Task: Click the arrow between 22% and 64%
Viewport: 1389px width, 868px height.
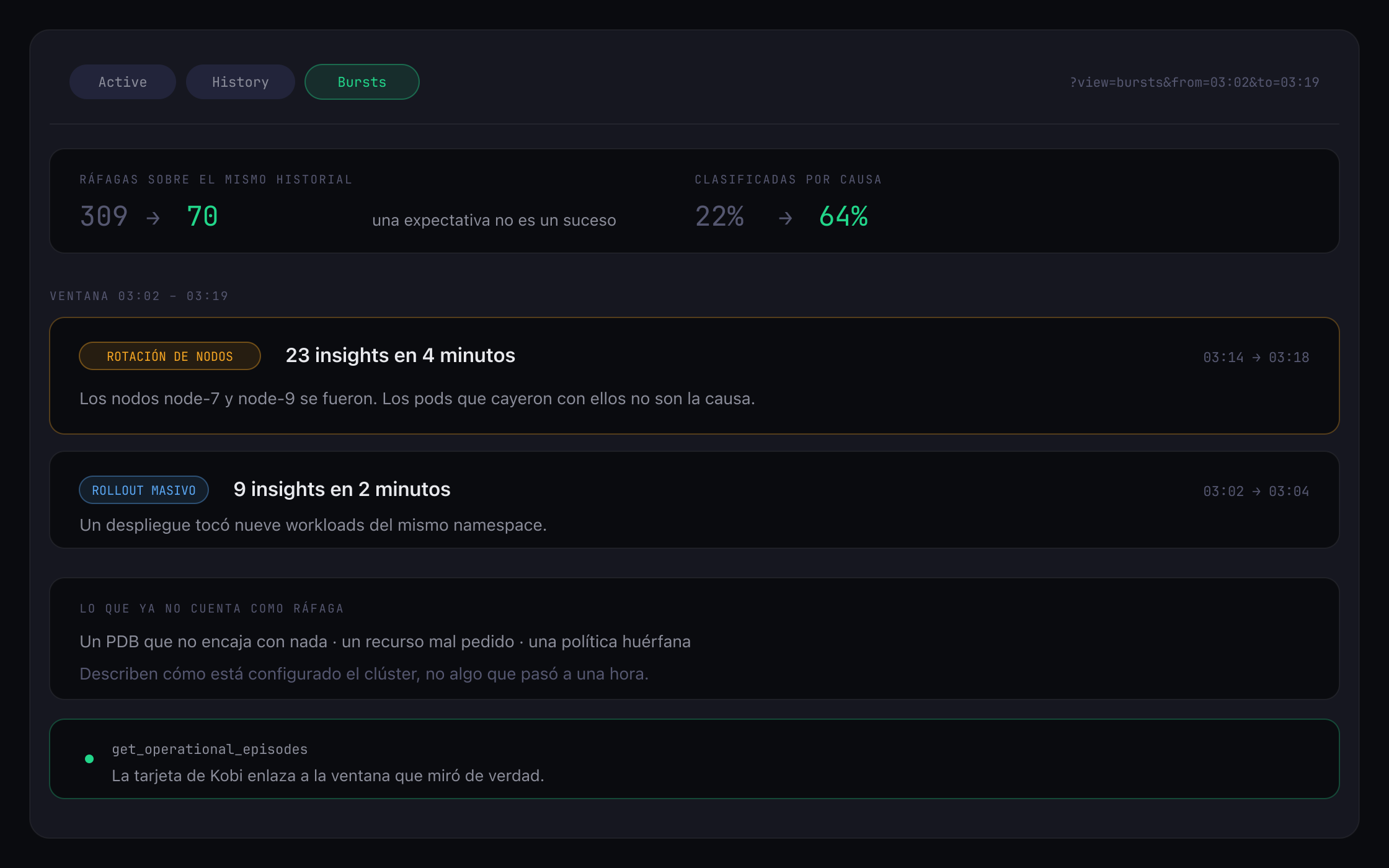Action: 785,218
